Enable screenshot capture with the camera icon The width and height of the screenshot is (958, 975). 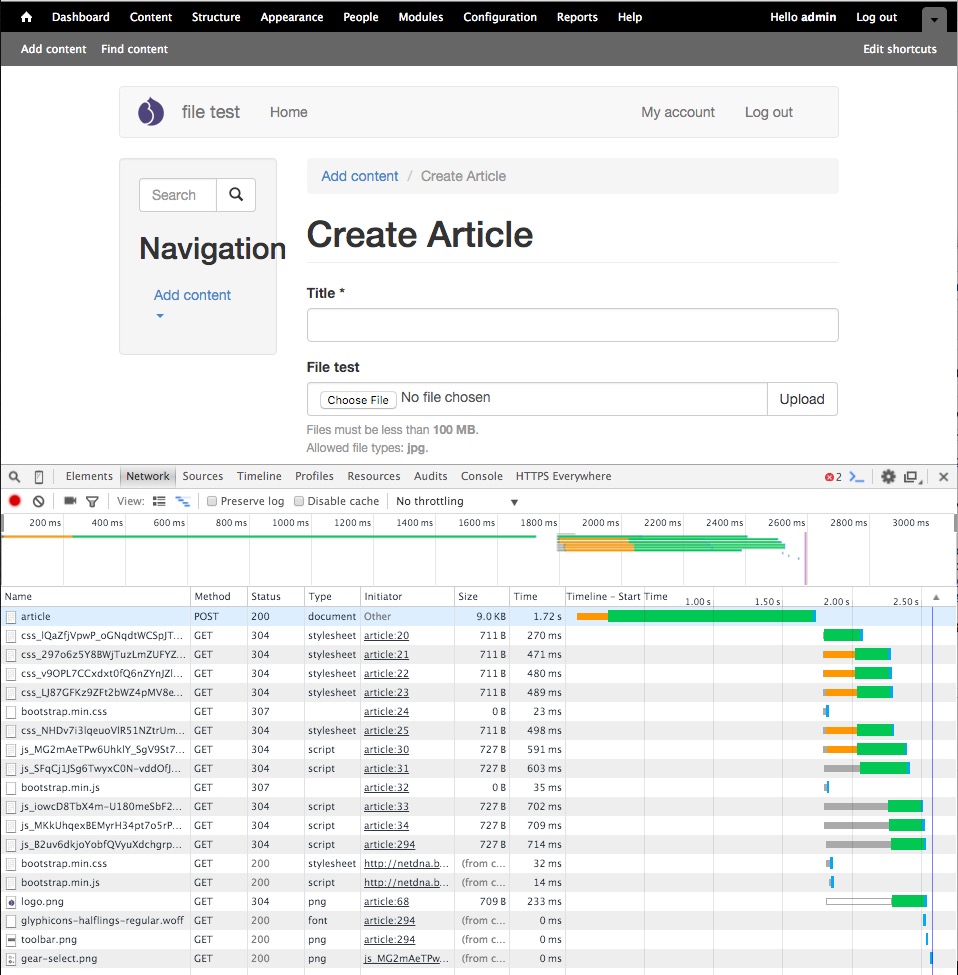point(68,500)
